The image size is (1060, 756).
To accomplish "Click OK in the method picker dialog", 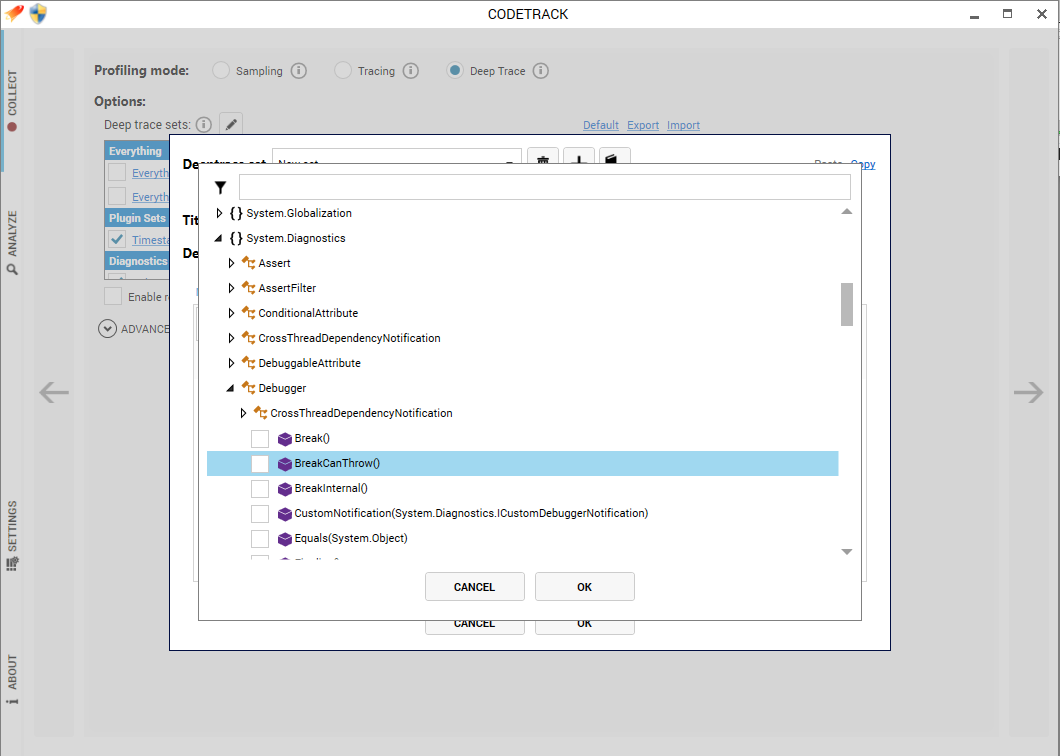I will [585, 587].
